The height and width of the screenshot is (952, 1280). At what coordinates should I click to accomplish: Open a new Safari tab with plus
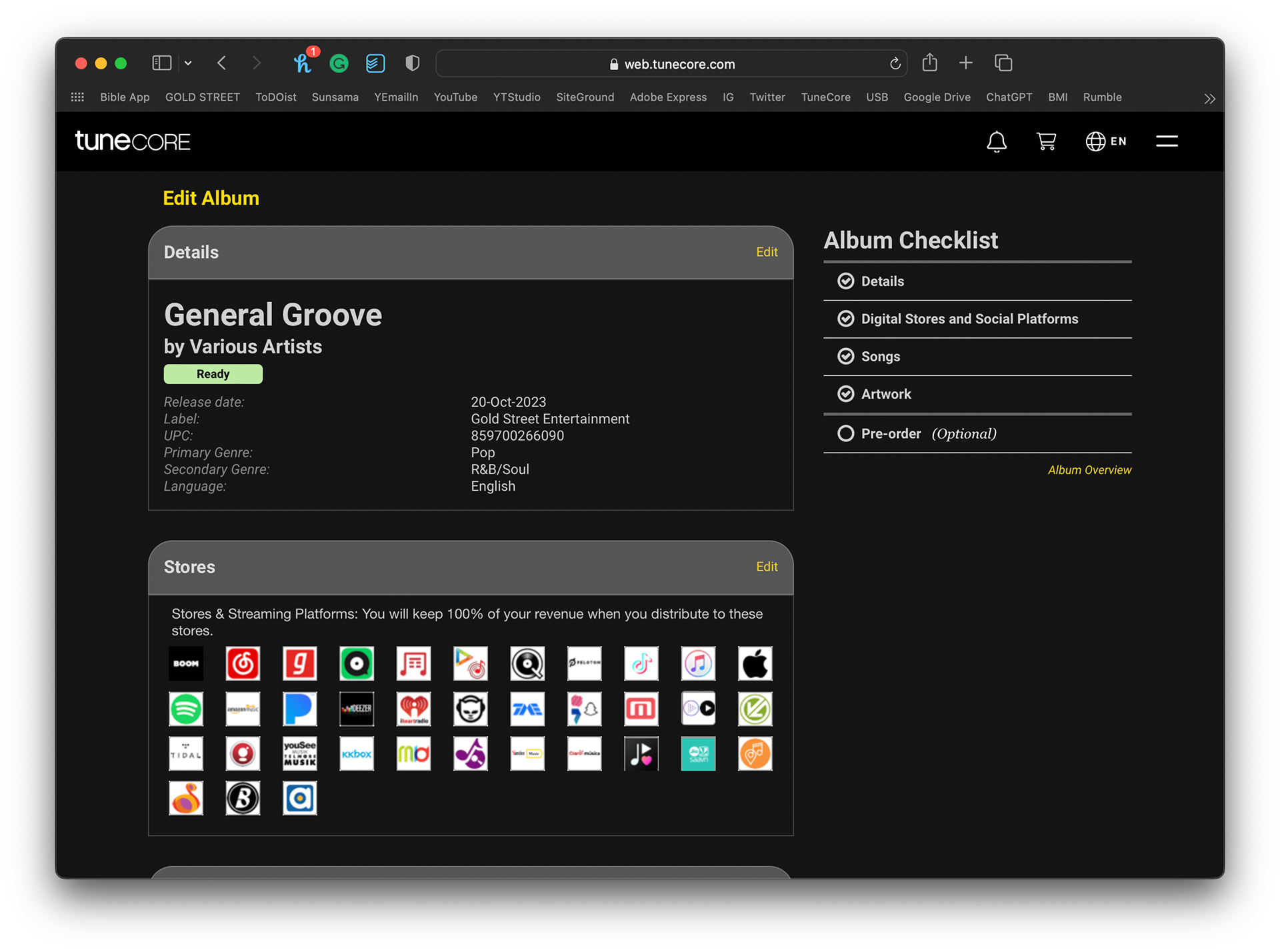[x=965, y=63]
